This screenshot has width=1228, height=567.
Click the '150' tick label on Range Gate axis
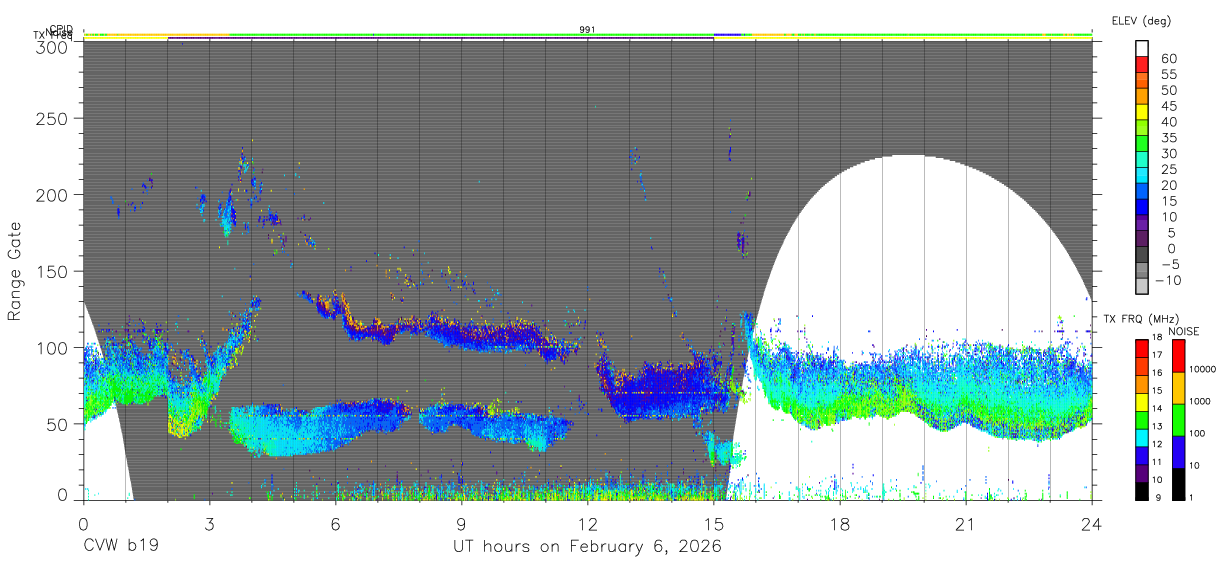click(52, 271)
